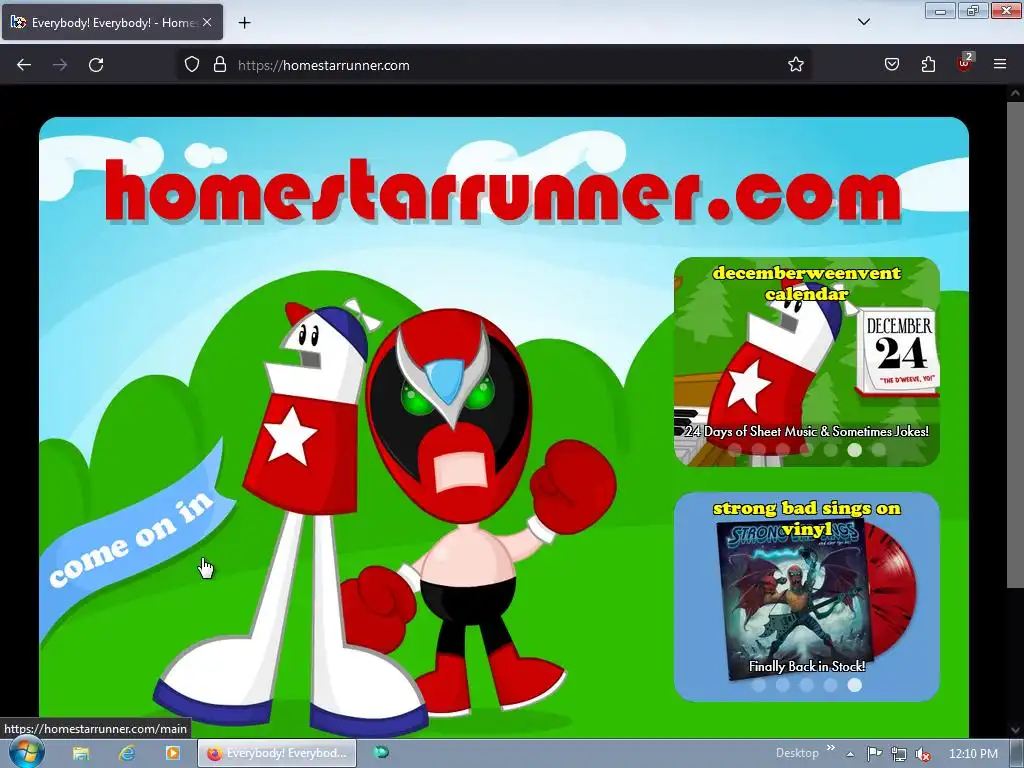
Task: Open the decemberweenvent calendar card
Action: pyautogui.click(x=807, y=362)
